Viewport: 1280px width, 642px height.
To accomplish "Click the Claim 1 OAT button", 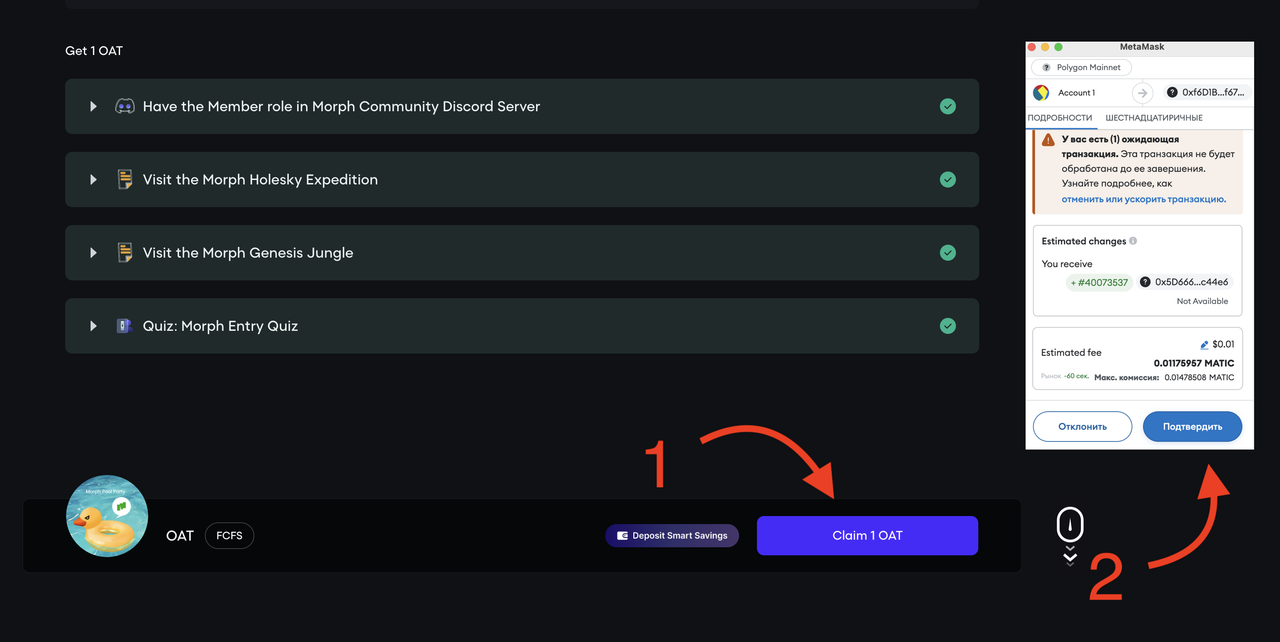I will tap(867, 536).
